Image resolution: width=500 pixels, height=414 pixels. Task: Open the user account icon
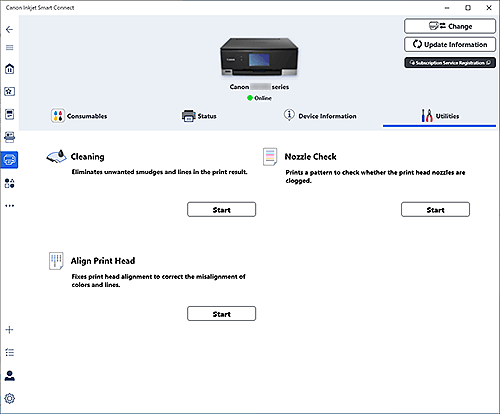coord(9,376)
